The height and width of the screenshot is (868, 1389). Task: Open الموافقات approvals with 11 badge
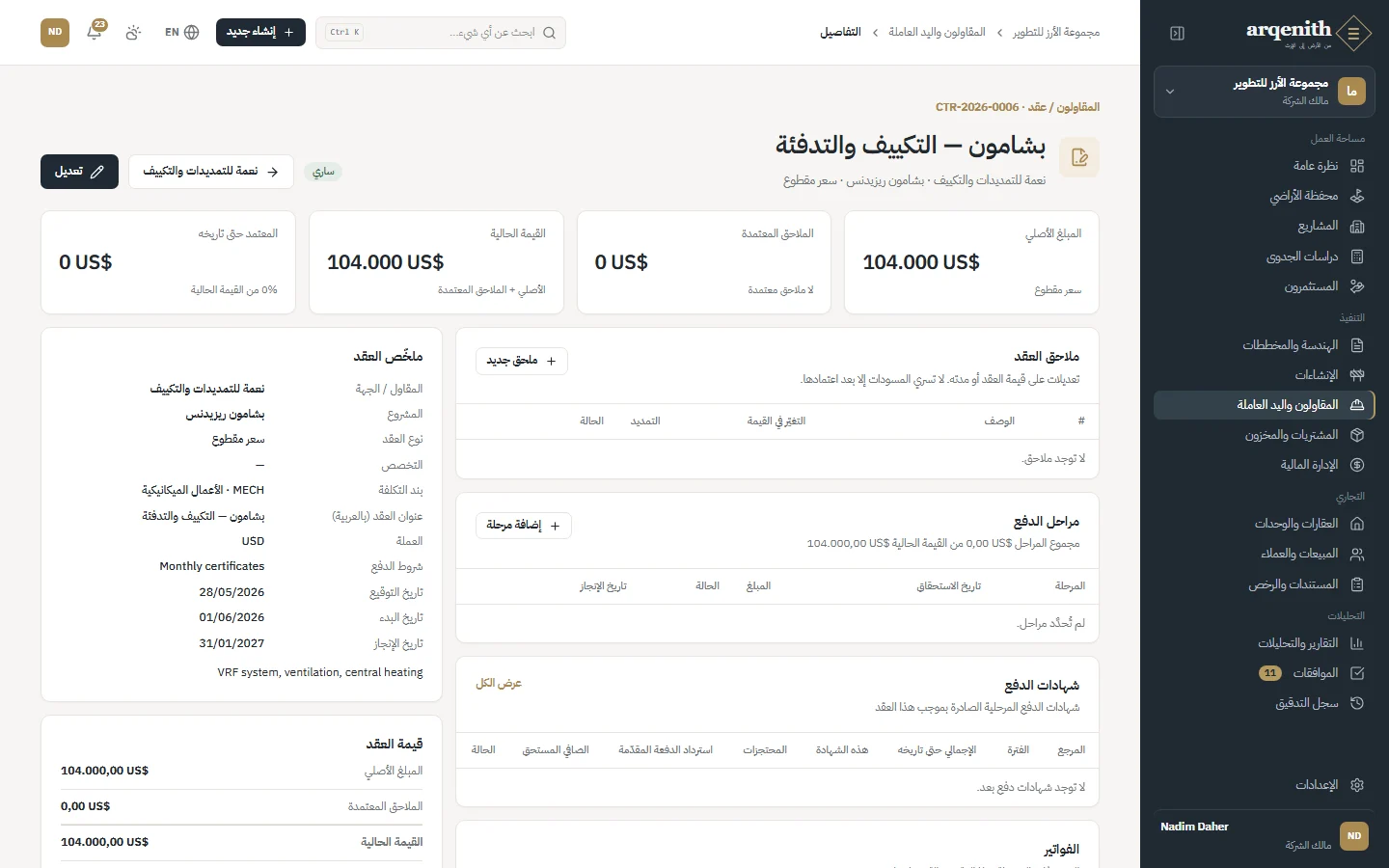coord(1265,673)
